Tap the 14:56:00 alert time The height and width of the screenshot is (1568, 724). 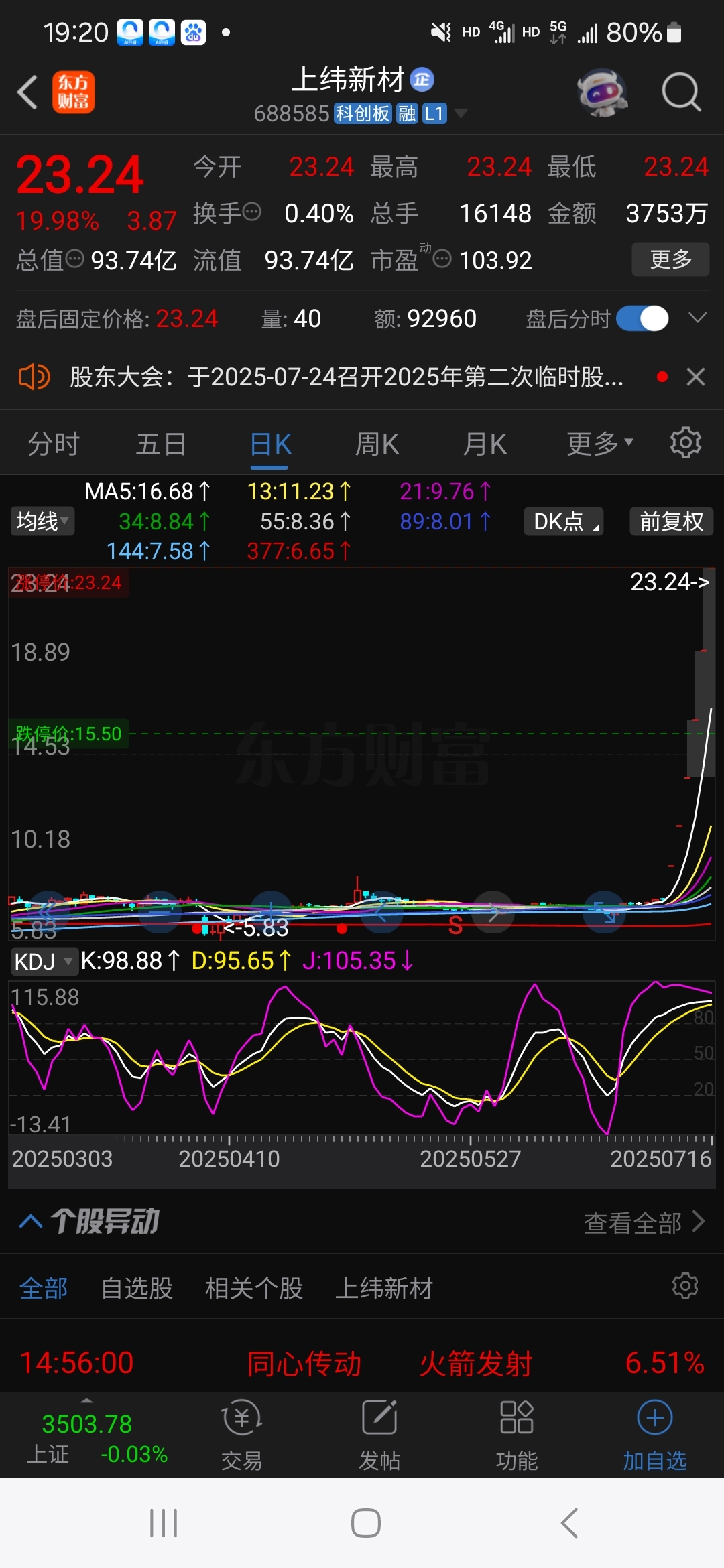(77, 1363)
